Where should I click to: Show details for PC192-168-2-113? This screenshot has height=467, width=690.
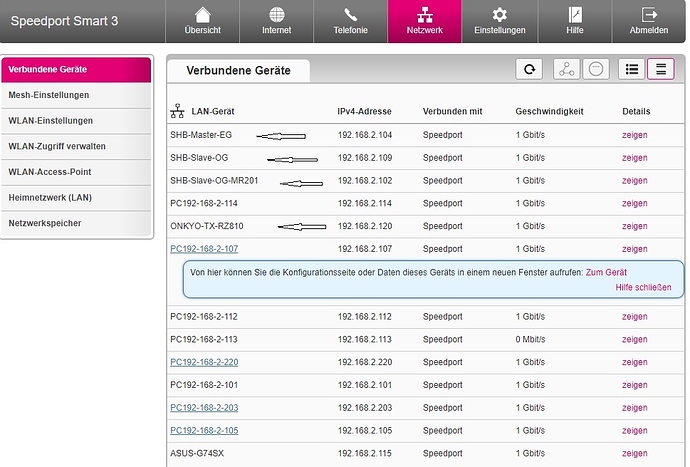635,340
